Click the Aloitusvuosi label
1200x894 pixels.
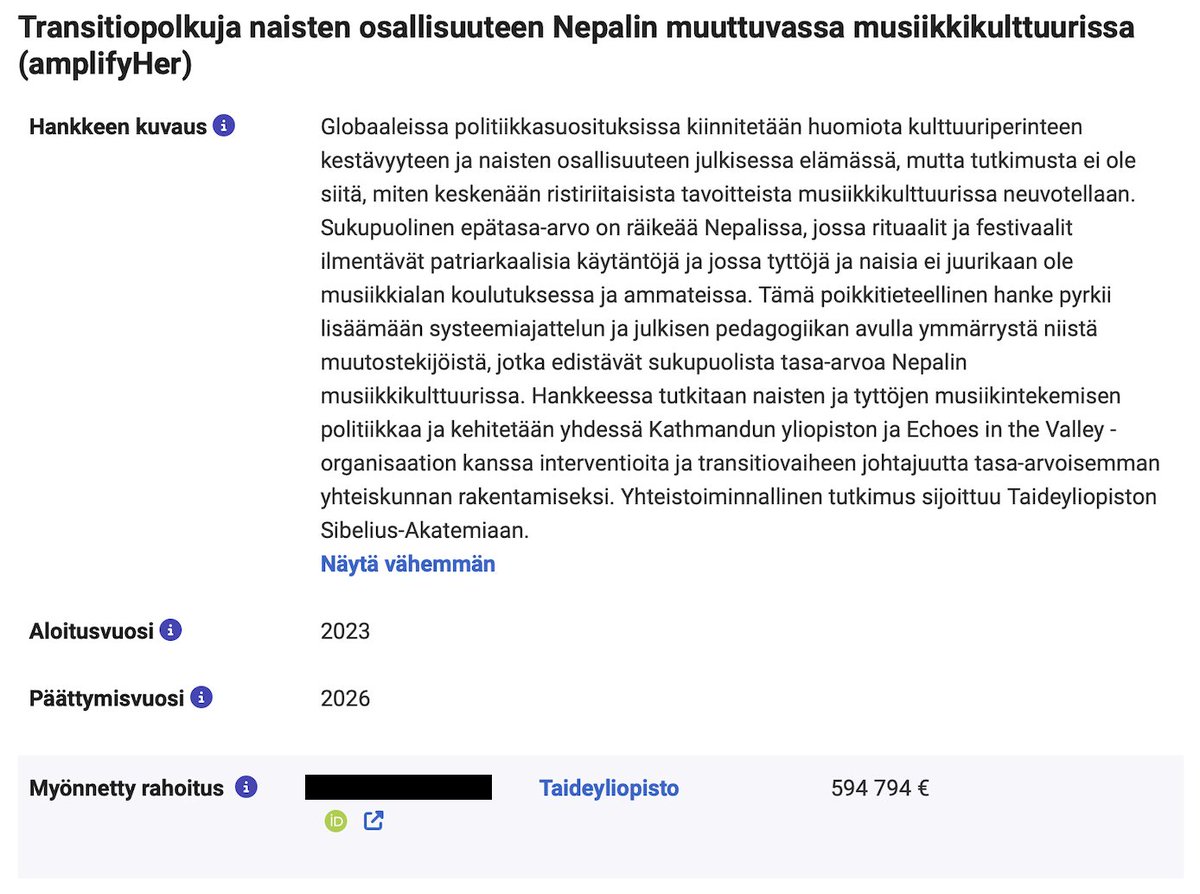[91, 632]
